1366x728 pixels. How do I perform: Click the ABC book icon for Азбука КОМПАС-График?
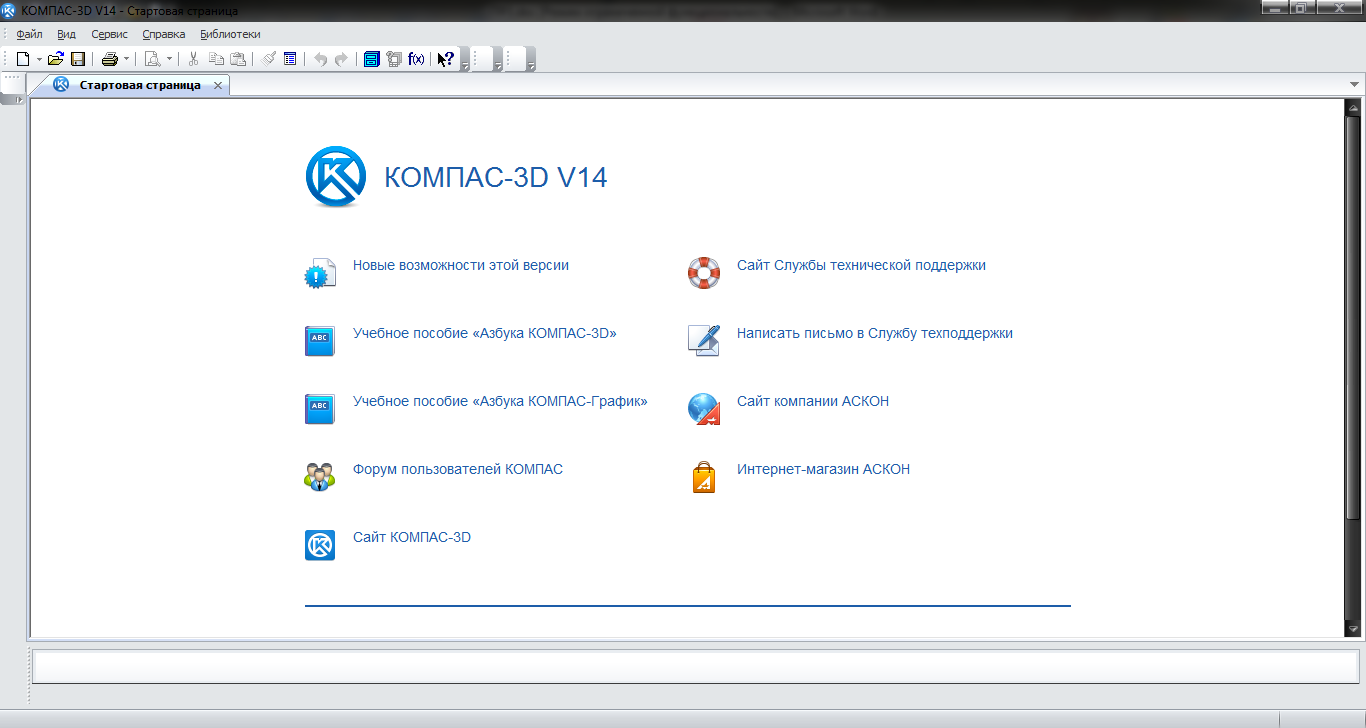320,409
